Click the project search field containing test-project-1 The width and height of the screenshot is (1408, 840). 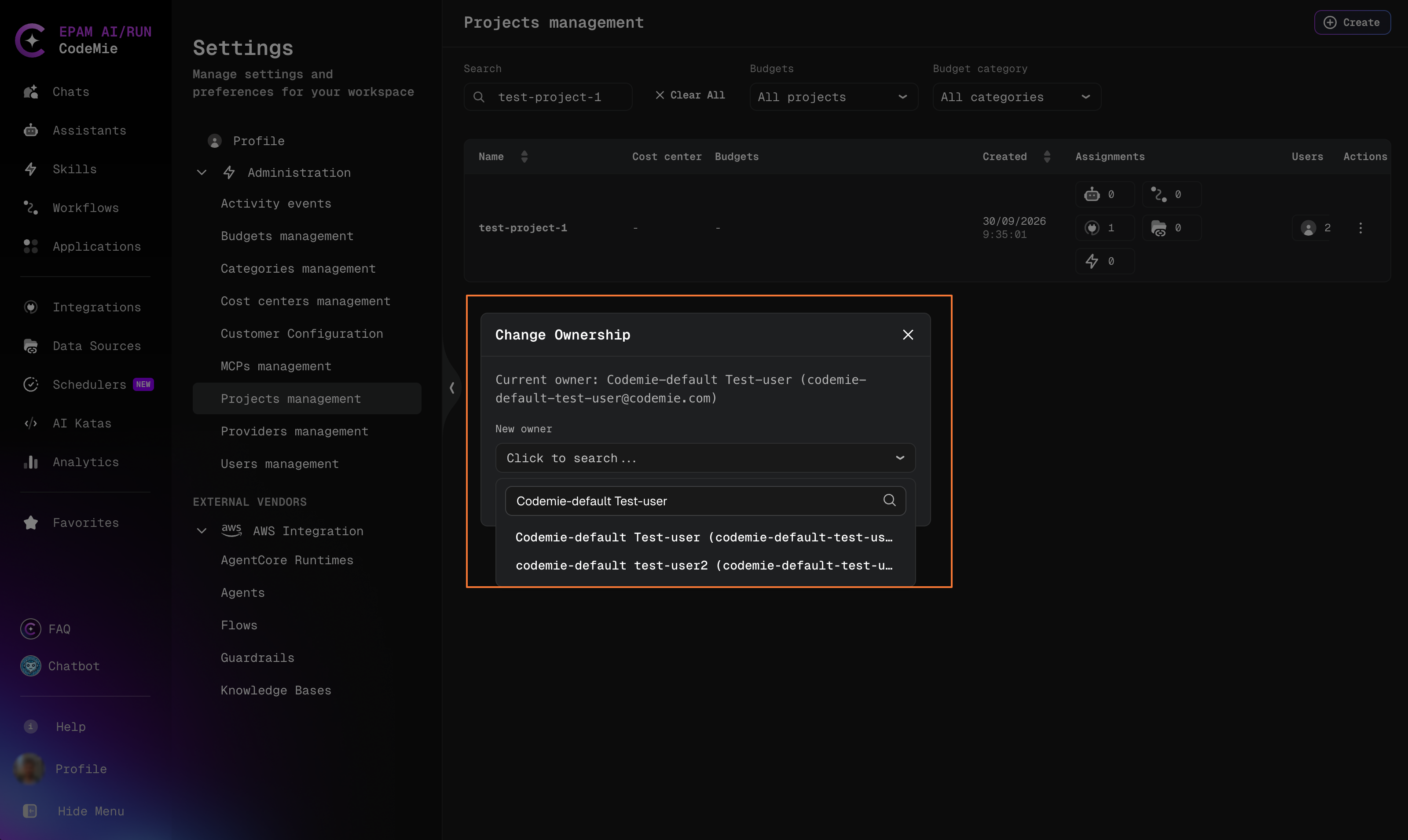(547, 97)
